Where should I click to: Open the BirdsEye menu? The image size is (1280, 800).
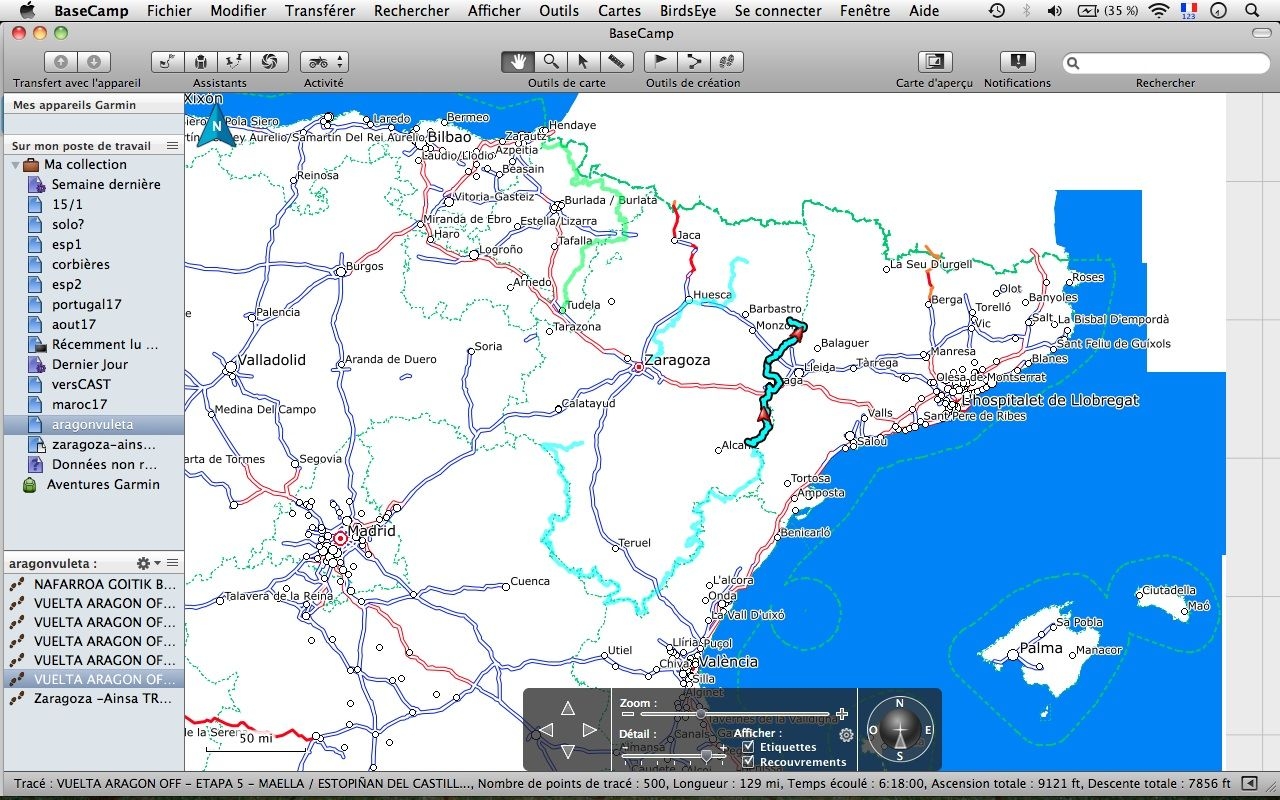pos(688,11)
